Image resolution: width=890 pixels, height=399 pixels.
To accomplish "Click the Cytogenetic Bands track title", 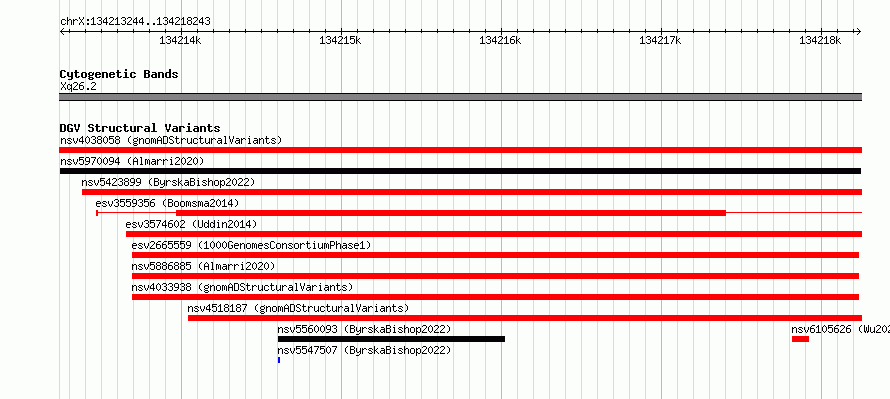I will pyautogui.click(x=119, y=74).
